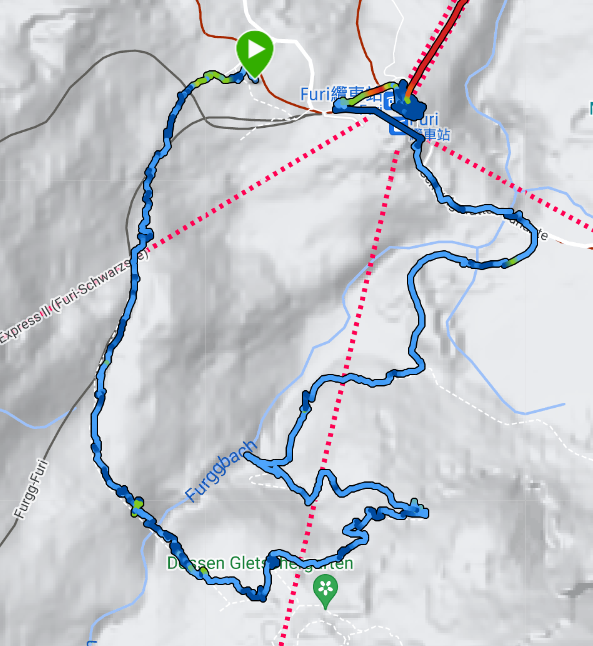Click the red high-speed track segment
593x646 pixels.
438,46
